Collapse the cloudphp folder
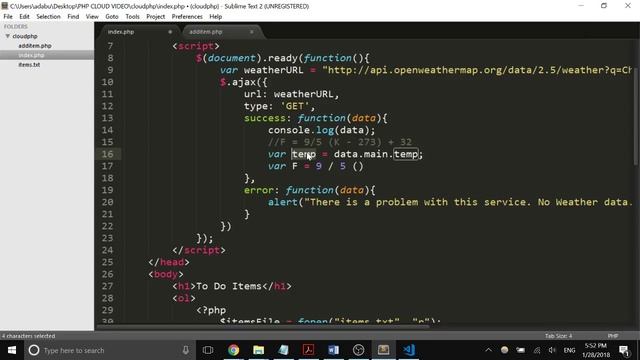Screen dimensions: 640x360 pyautogui.click(x=7, y=36)
